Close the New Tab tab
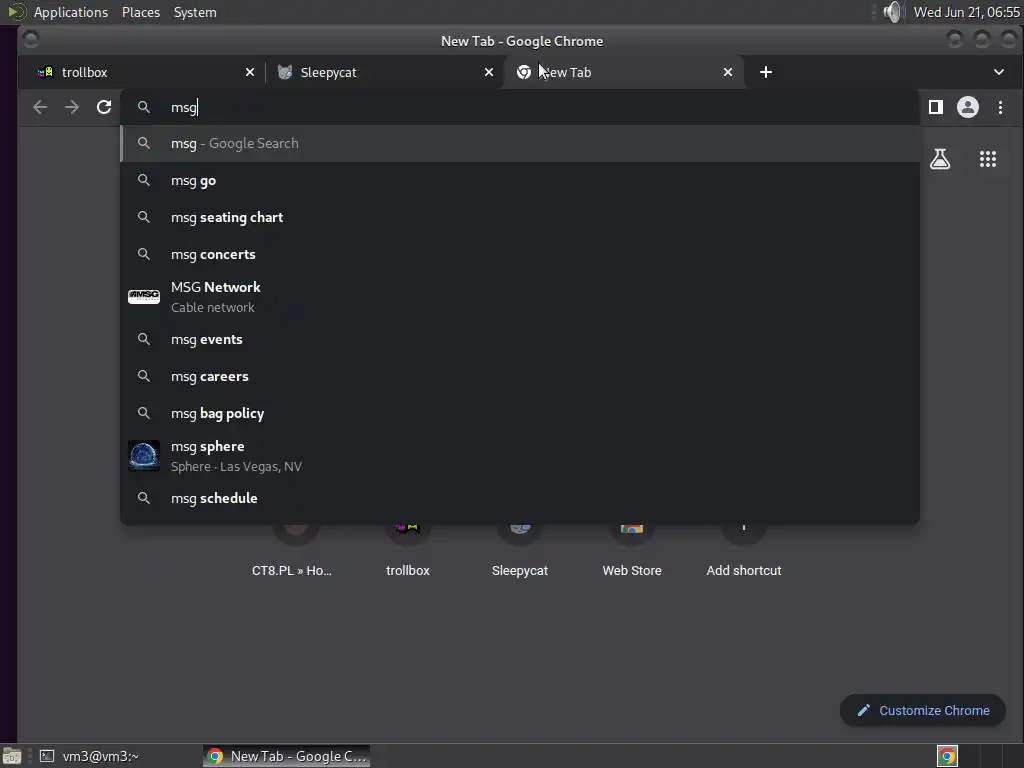1024x768 pixels. click(728, 72)
